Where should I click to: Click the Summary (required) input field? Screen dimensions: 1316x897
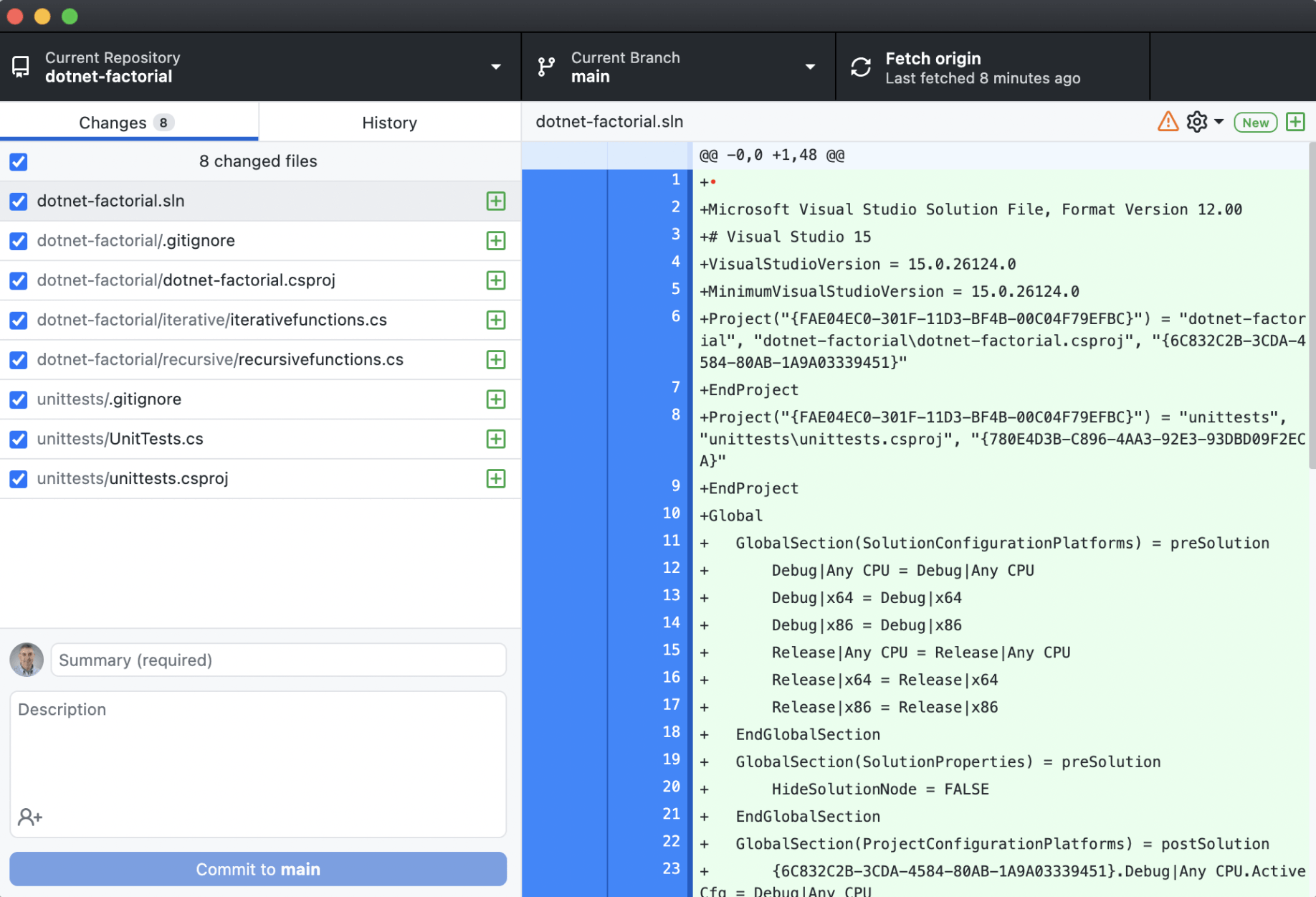click(278, 660)
